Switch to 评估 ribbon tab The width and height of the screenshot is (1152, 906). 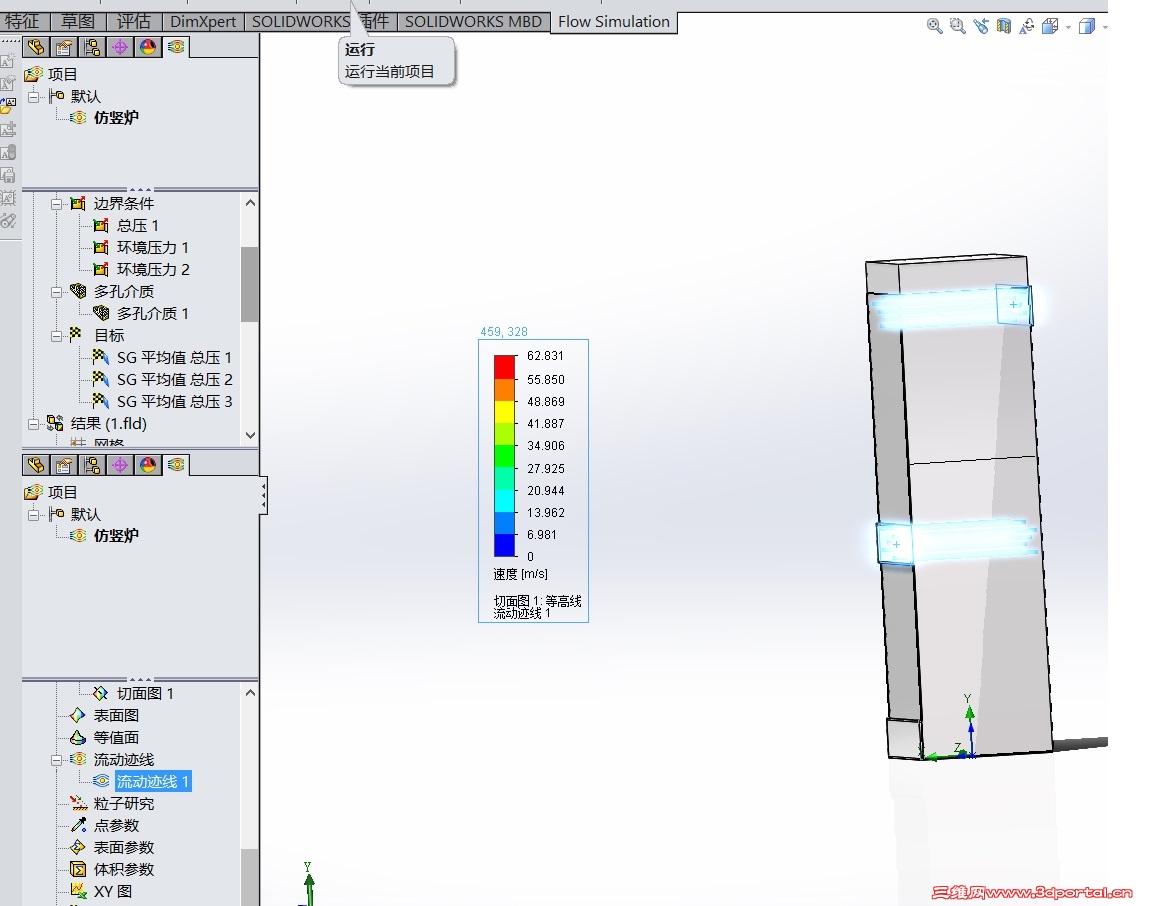[134, 21]
